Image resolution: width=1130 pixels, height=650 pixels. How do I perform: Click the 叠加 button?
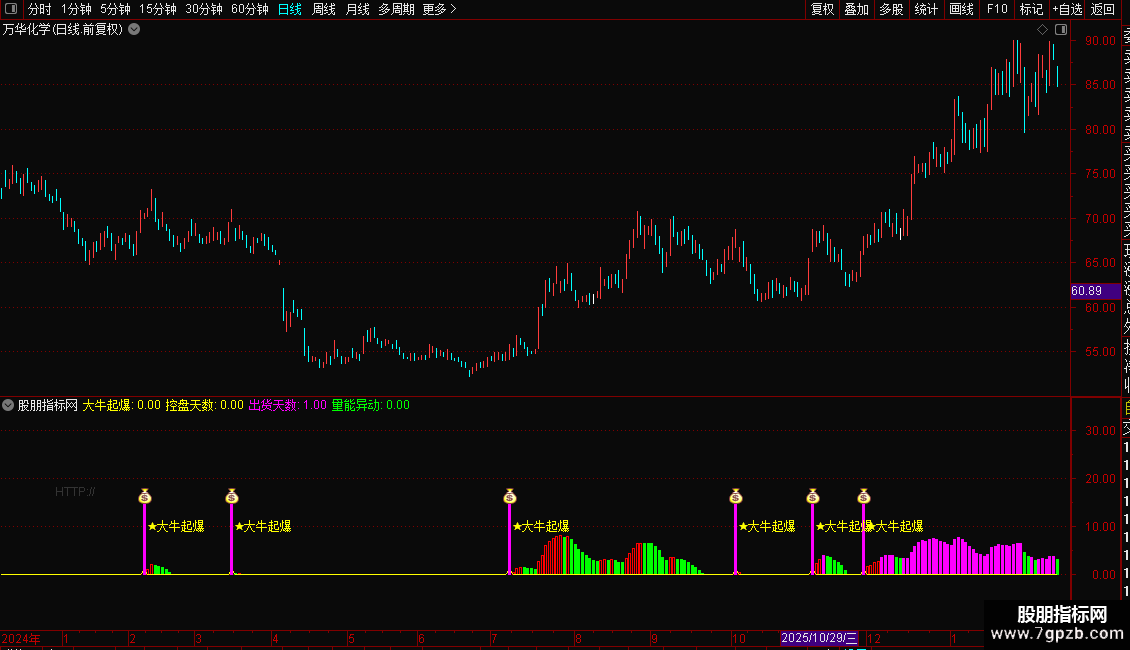point(857,9)
